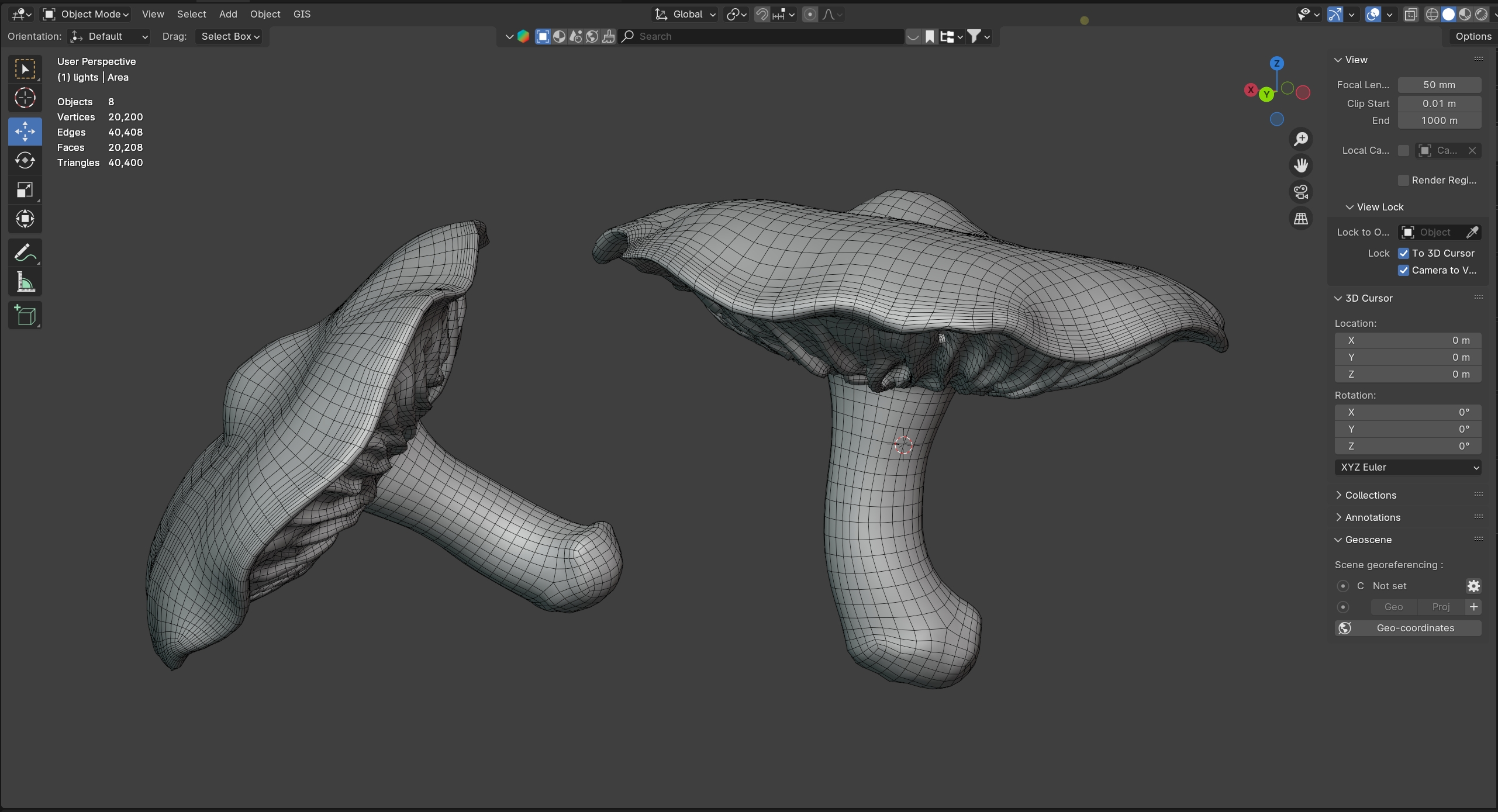Viewport: 1498px width, 812px height.
Task: Switch to orthographic grid view icon
Action: pyautogui.click(x=1300, y=219)
